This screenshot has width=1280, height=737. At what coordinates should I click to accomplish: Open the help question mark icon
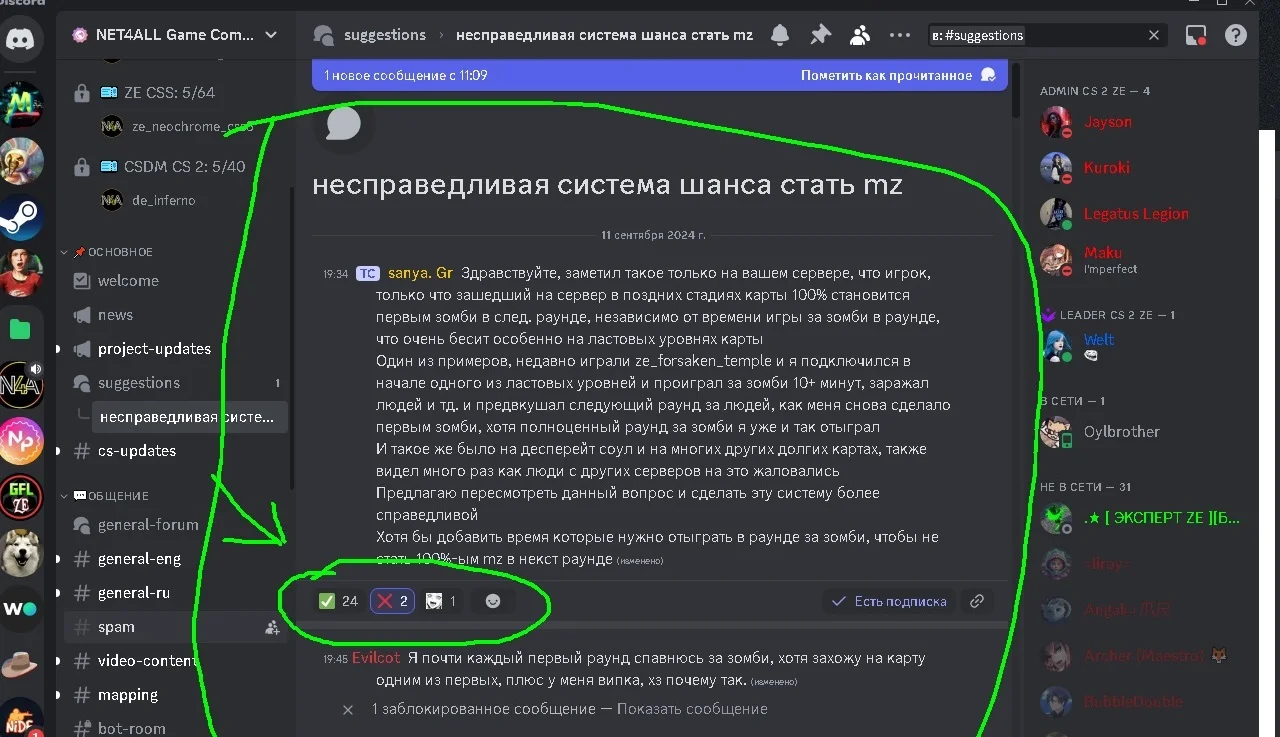pyautogui.click(x=1237, y=35)
